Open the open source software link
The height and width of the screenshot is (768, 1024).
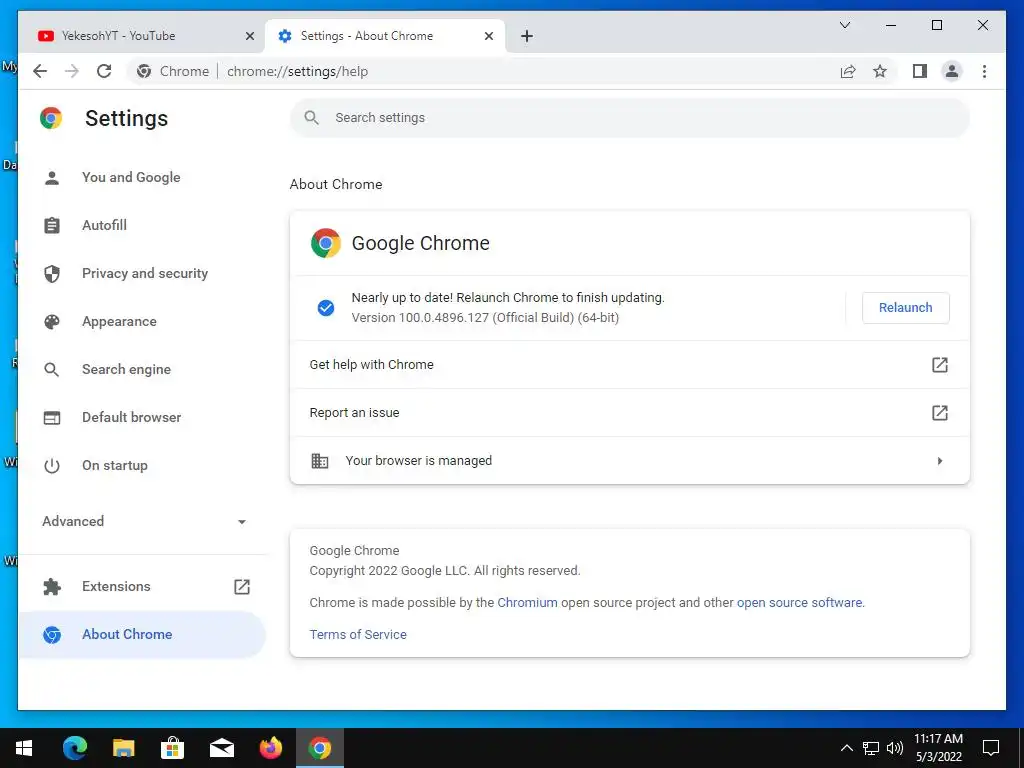799,603
